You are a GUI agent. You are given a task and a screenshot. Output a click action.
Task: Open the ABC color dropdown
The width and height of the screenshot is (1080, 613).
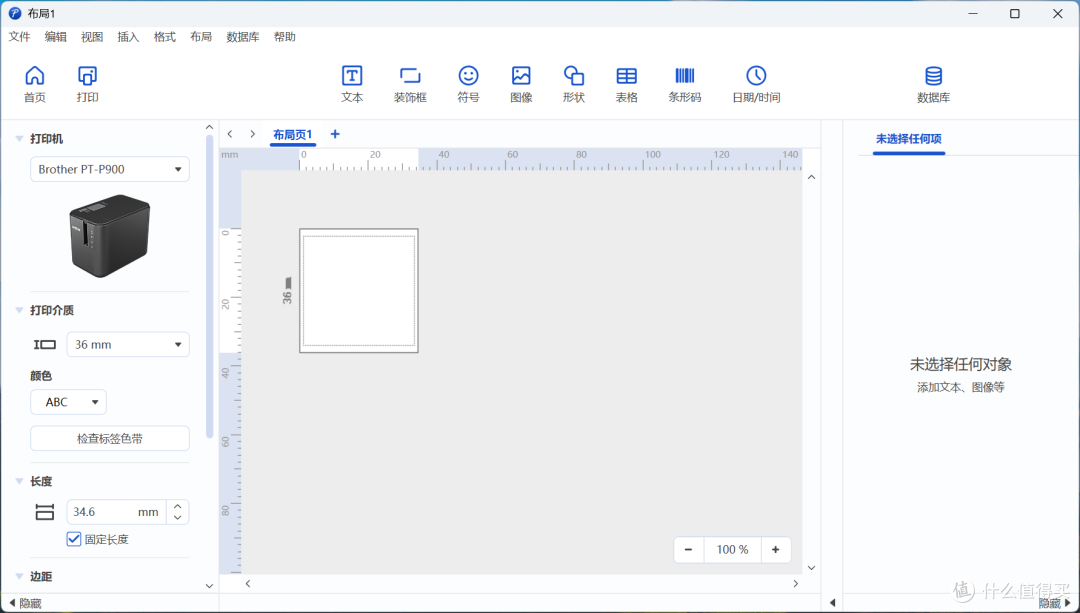pyautogui.click(x=68, y=402)
